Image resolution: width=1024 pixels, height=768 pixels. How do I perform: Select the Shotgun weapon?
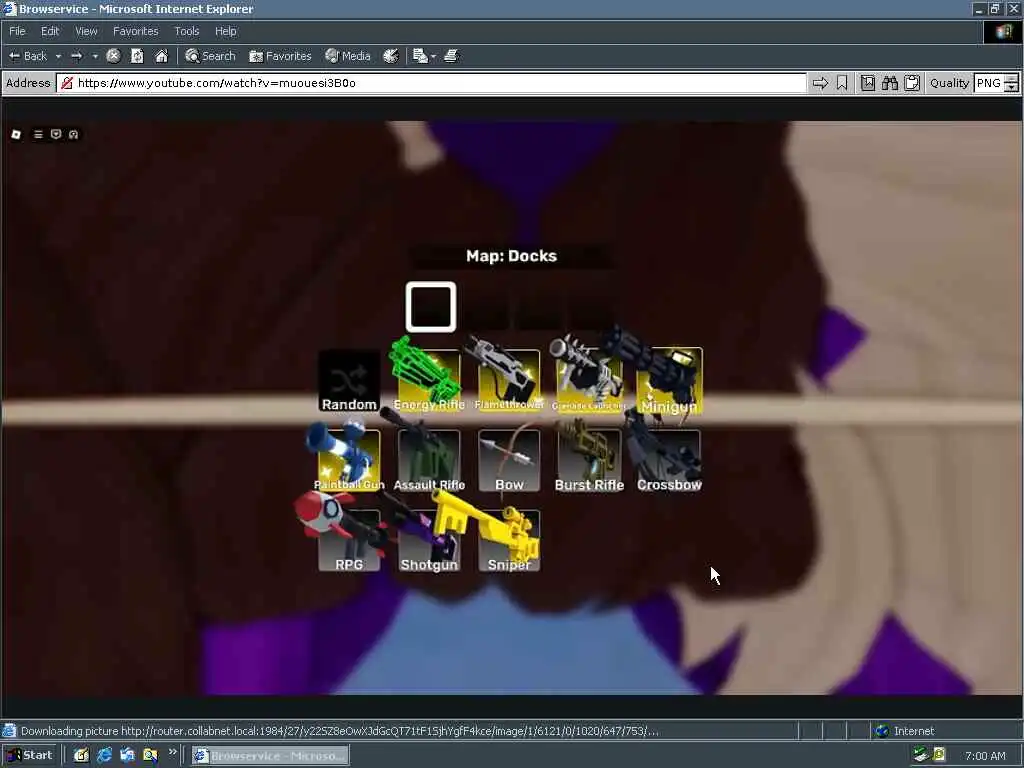(429, 541)
